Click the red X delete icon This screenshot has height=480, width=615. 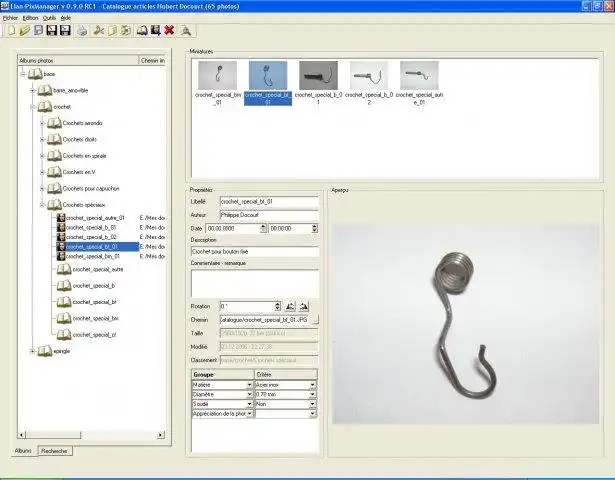(x=169, y=30)
